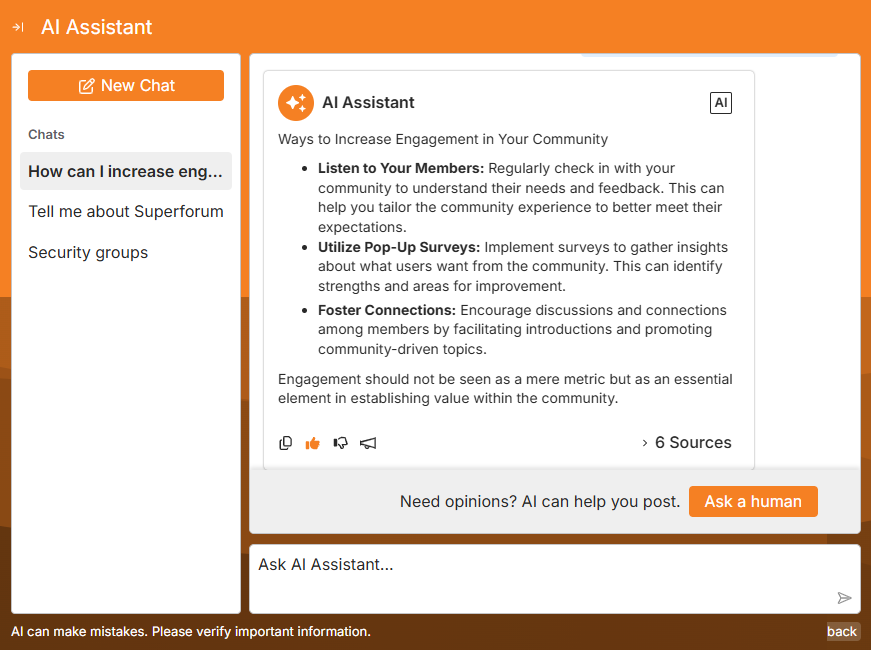Viewport: 871px width, 650px height.
Task: Expand the 6 Sources list
Action: point(687,443)
